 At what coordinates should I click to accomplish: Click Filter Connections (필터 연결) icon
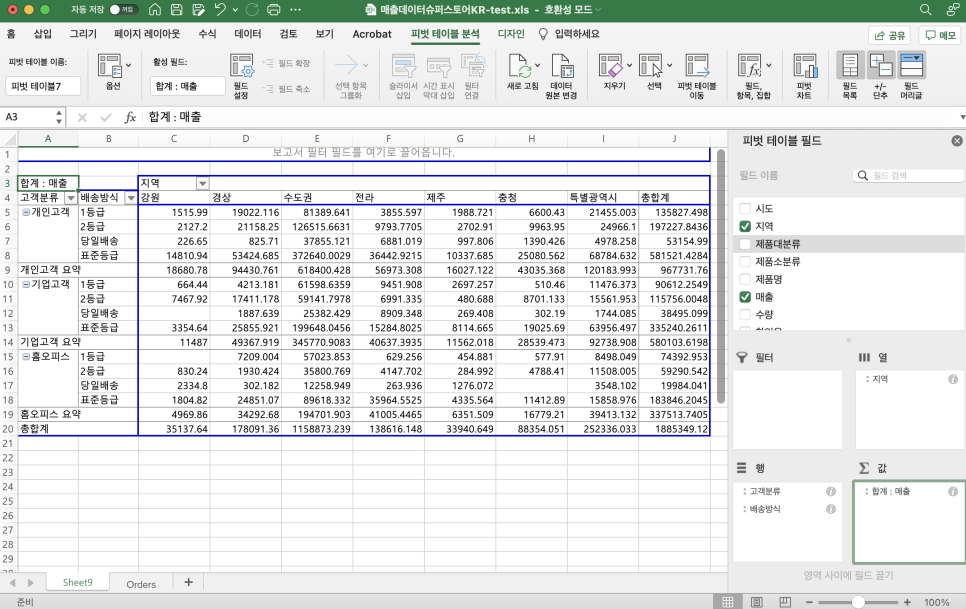473,65
